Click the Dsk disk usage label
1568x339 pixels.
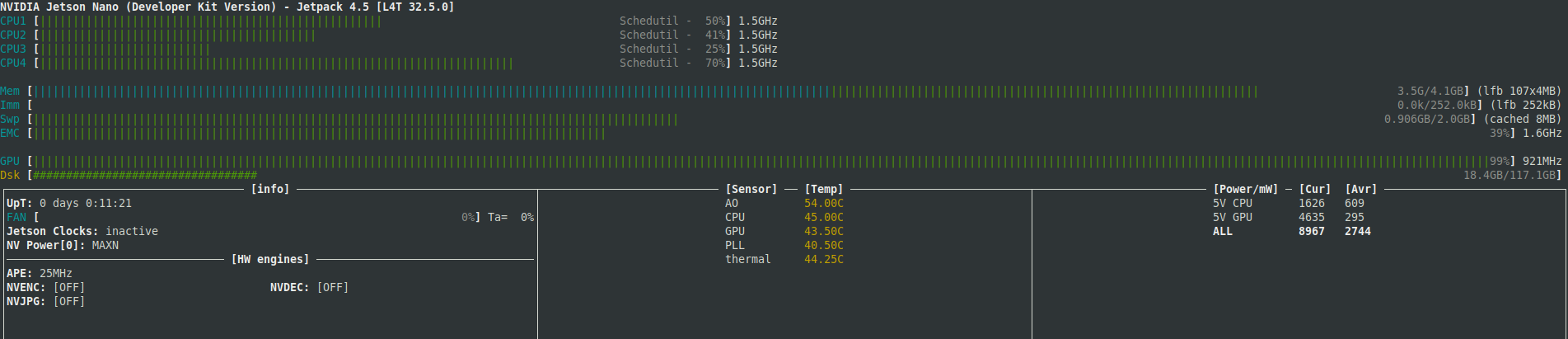(10, 176)
